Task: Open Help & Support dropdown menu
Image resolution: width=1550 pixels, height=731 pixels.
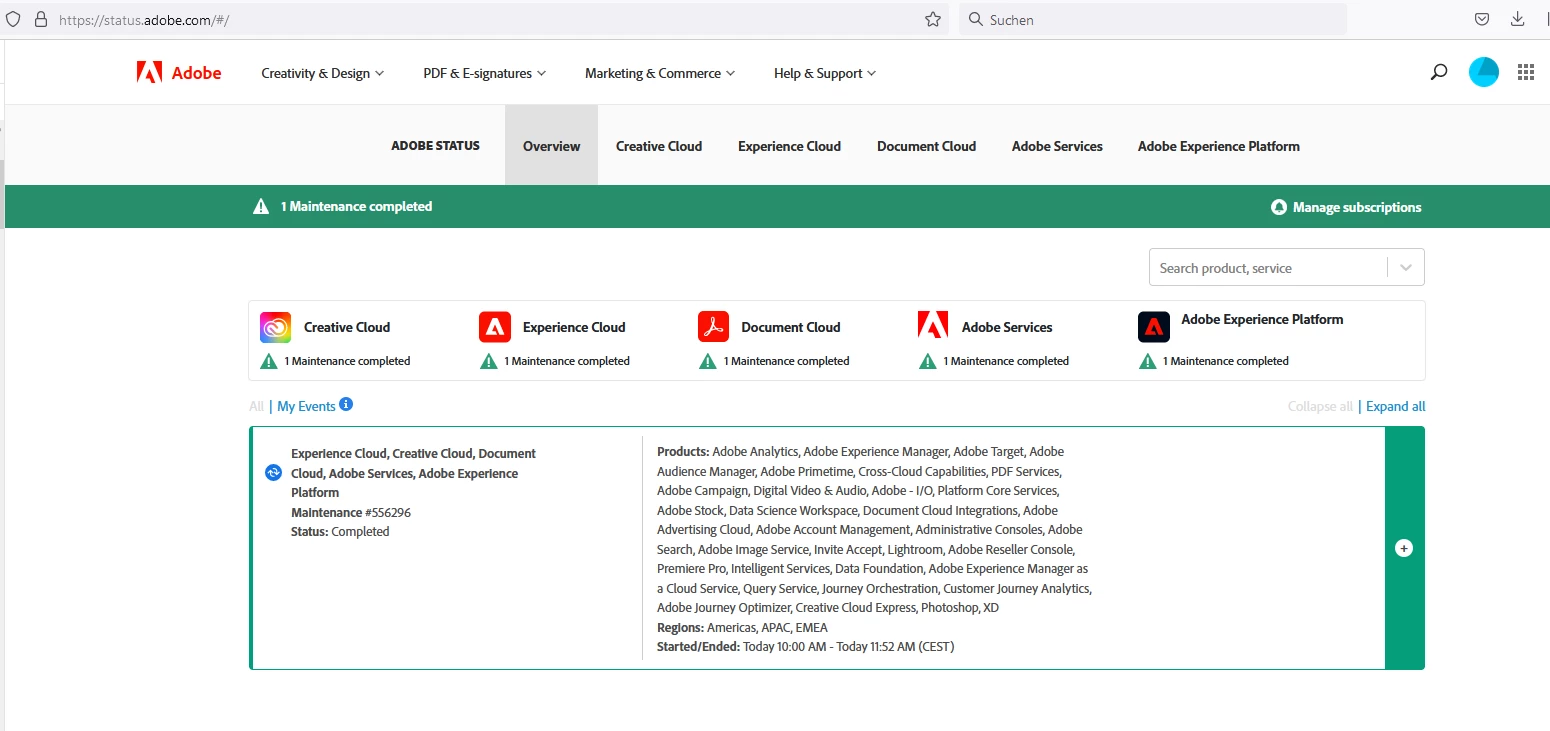Action: click(x=825, y=73)
